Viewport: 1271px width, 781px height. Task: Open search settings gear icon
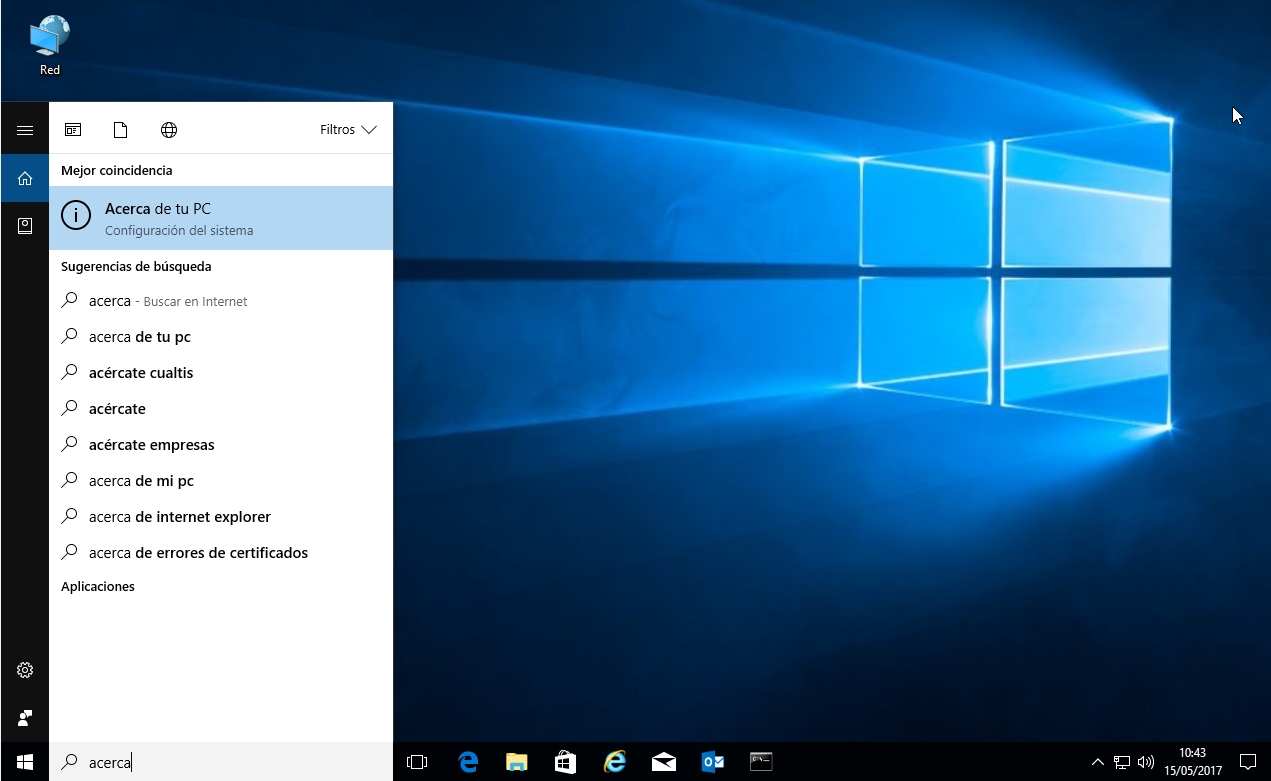[25, 670]
